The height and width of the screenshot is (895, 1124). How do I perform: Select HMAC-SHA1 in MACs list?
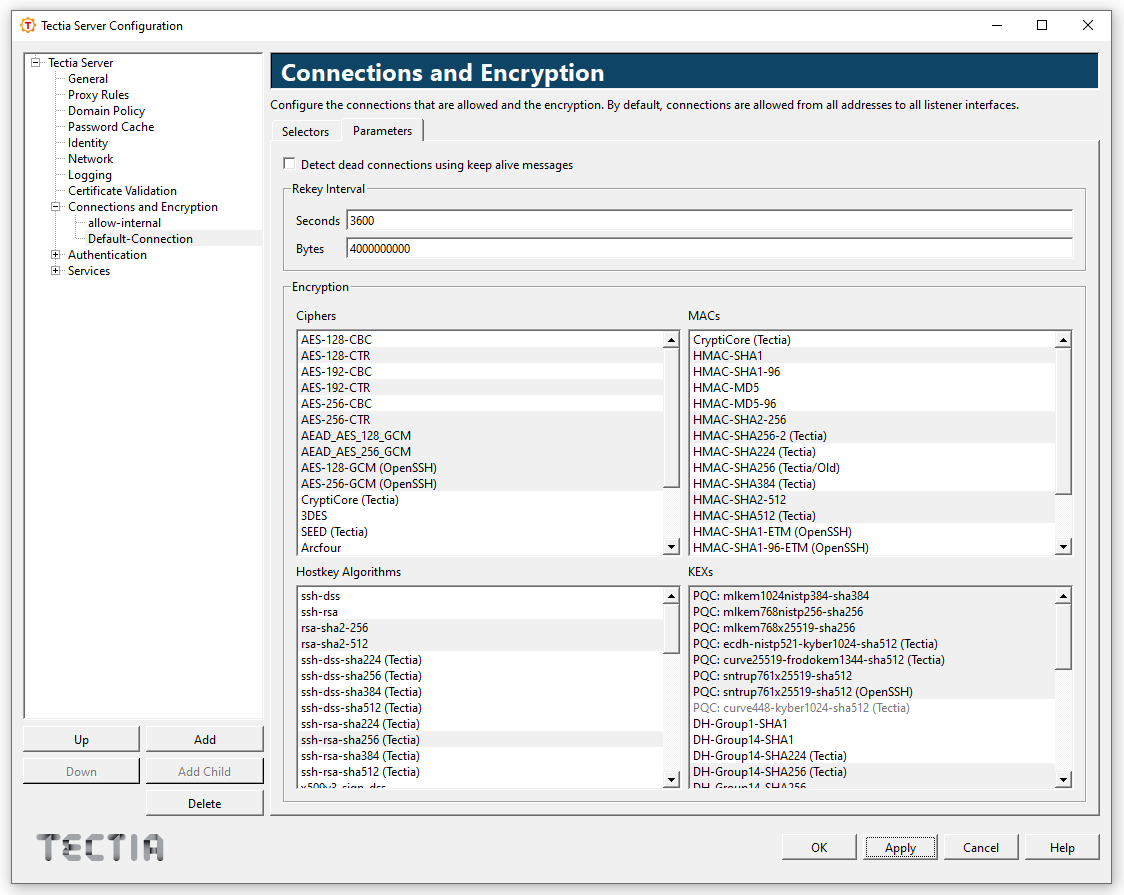point(872,355)
